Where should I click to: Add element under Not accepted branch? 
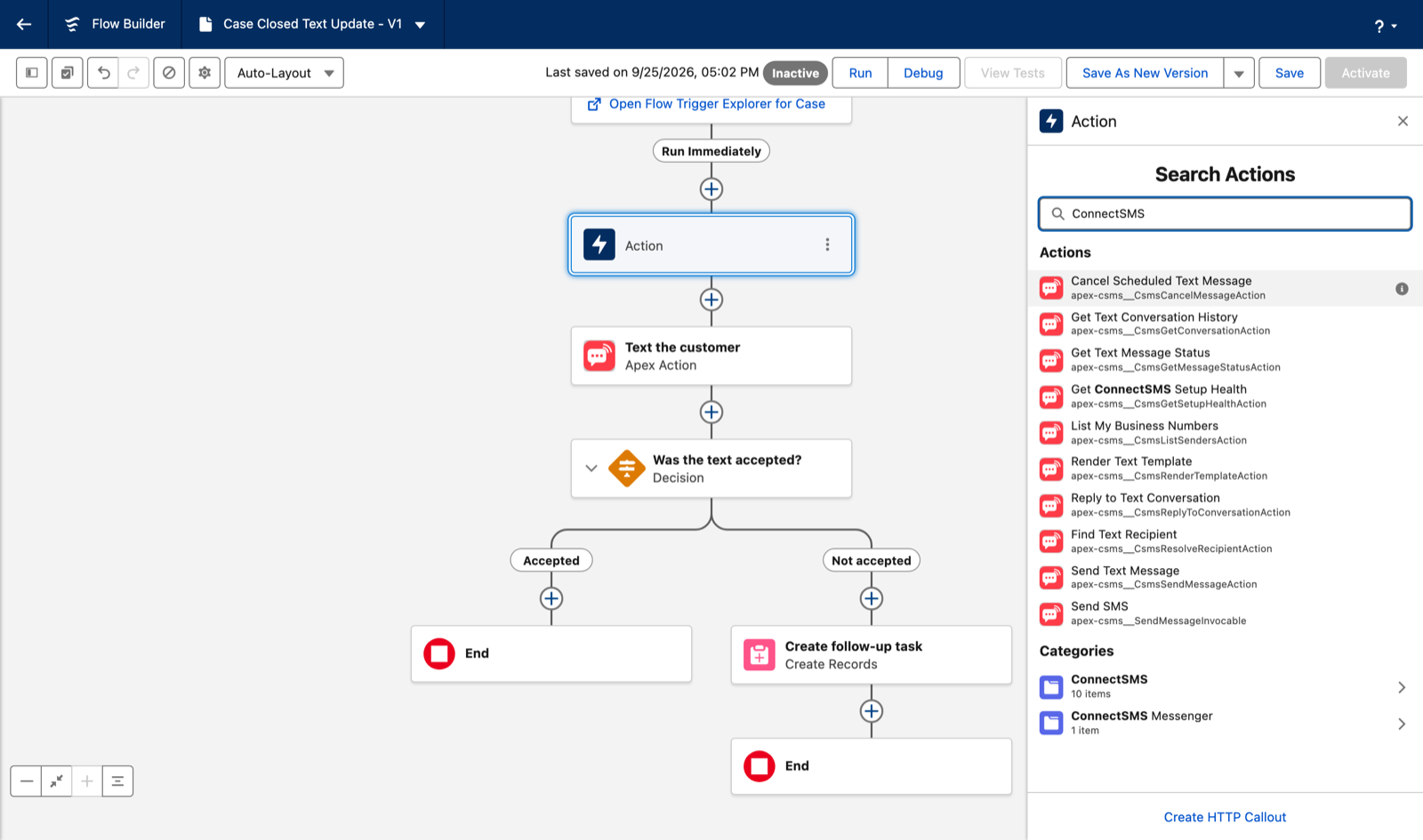(x=872, y=599)
